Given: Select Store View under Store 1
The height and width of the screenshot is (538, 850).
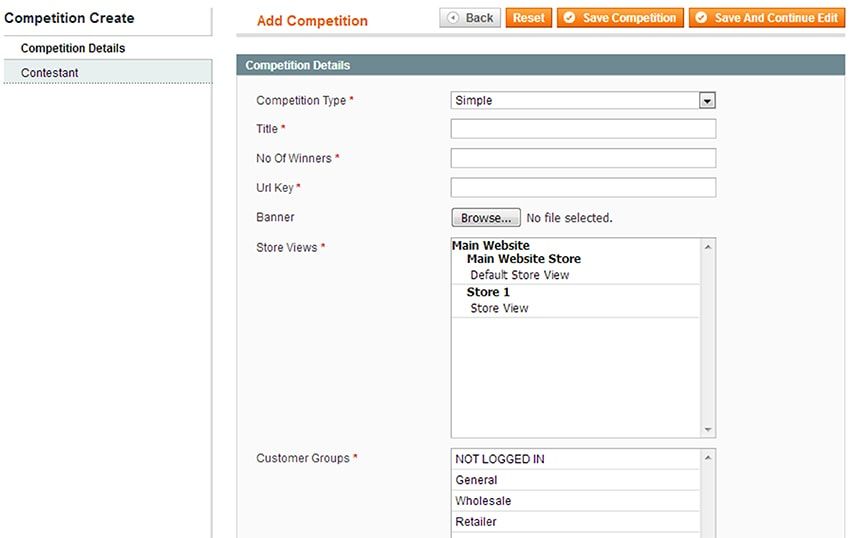Looking at the screenshot, I should (x=499, y=308).
